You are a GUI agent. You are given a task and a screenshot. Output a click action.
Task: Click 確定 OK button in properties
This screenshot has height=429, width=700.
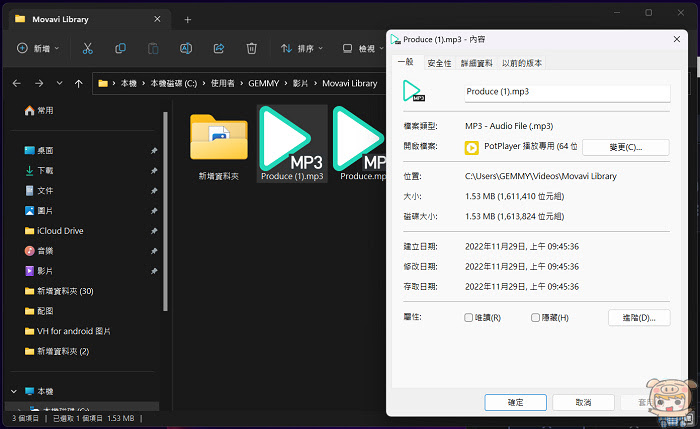click(x=516, y=402)
